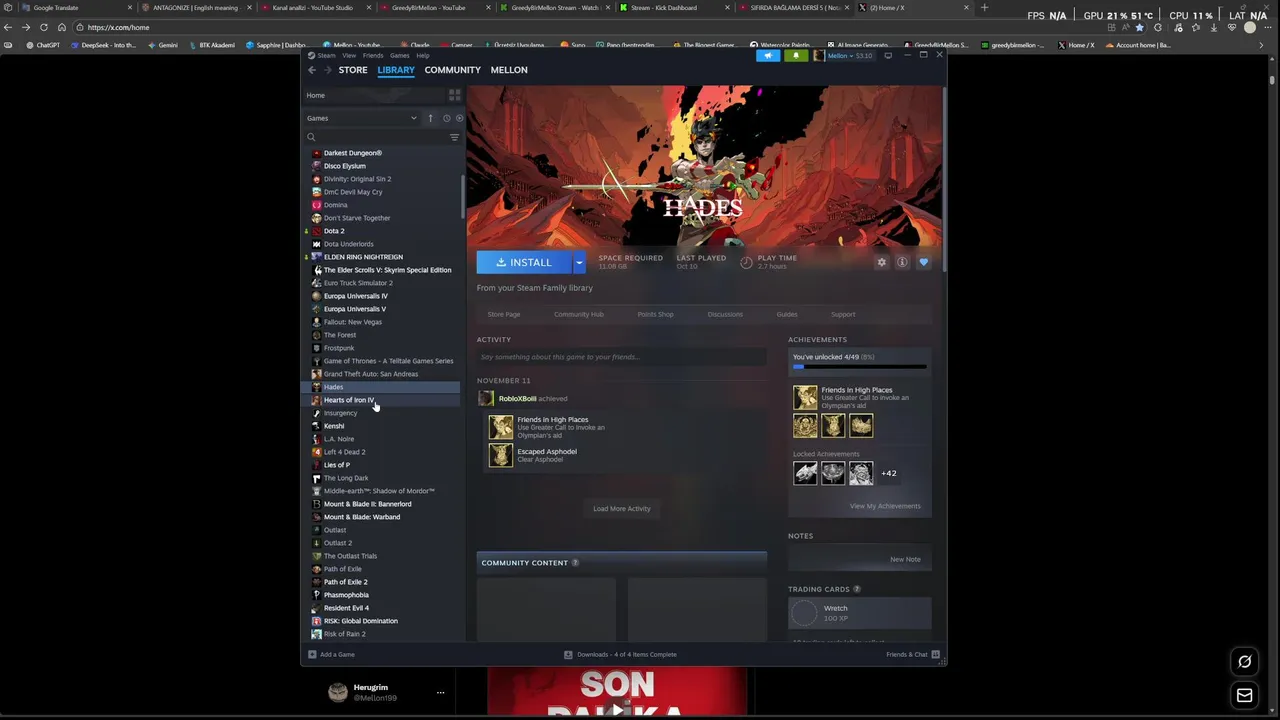Expand Install options dropdown arrow
Screen dimensions: 1280x720
click(578, 262)
